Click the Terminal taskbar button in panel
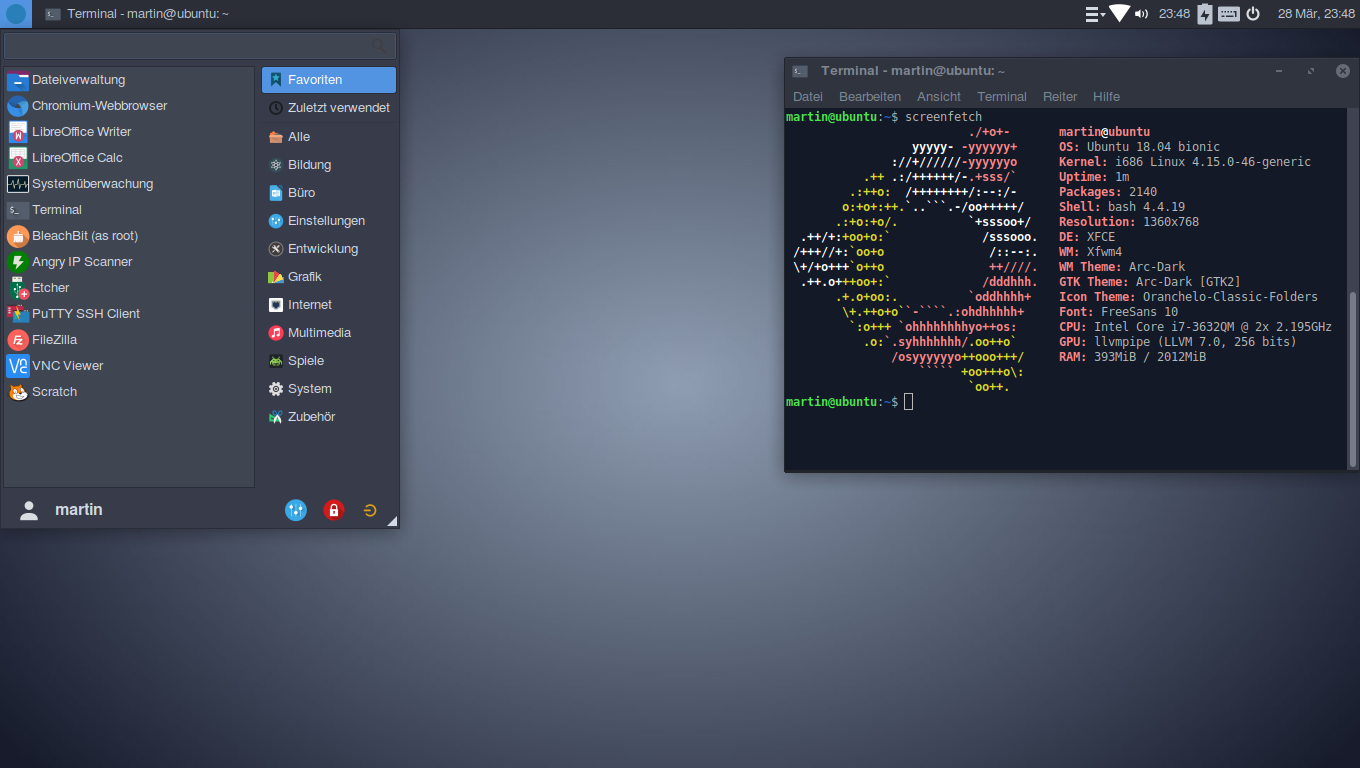The height and width of the screenshot is (768, 1360). point(138,14)
